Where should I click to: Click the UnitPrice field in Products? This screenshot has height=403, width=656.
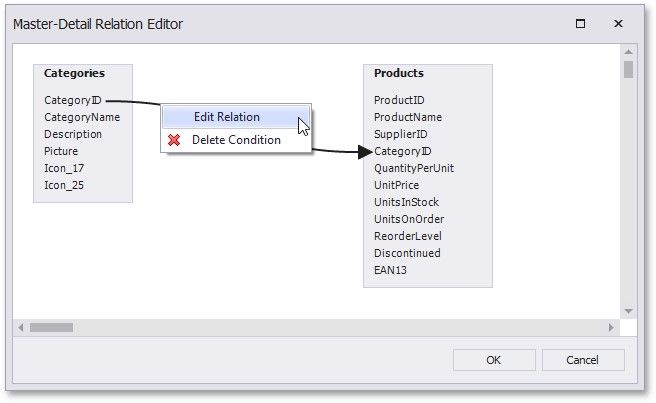(397, 185)
